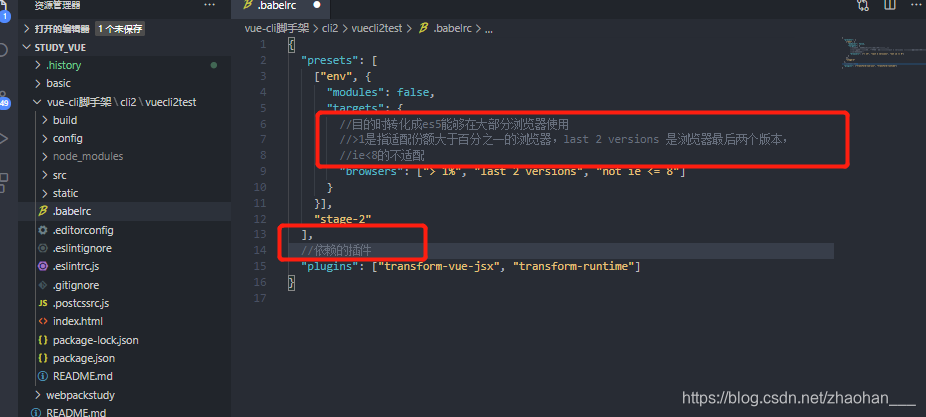
Task: Click "stage-2" string on line 12
Action: click(x=343, y=219)
